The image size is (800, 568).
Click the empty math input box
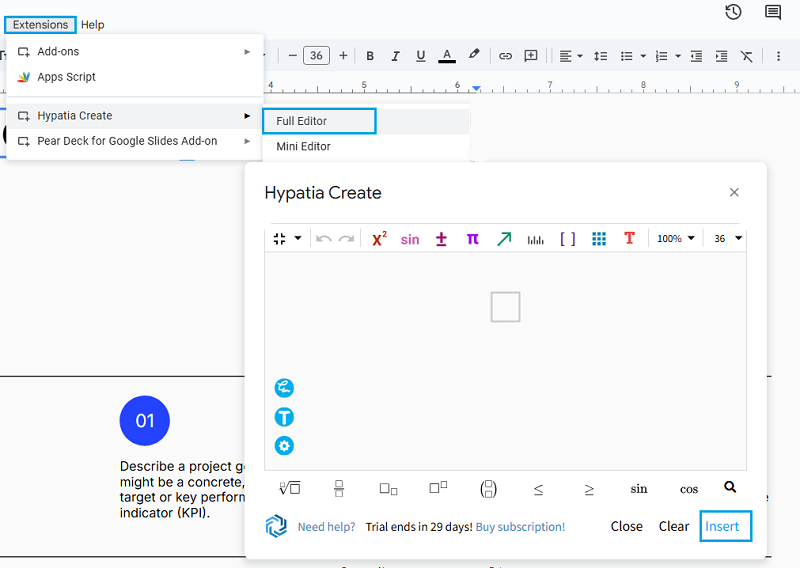(505, 307)
